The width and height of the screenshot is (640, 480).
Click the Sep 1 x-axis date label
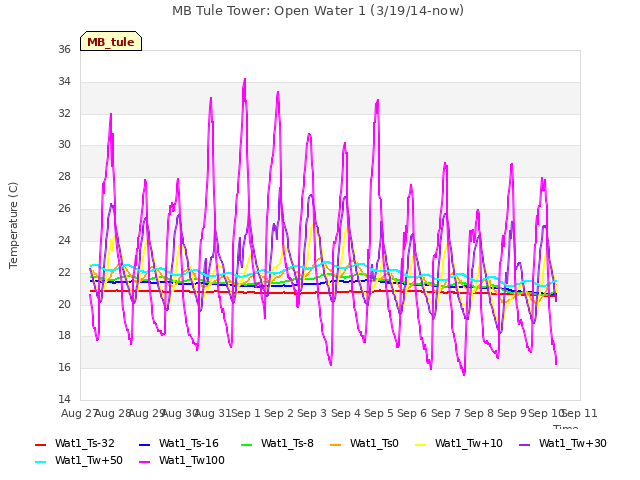pyautogui.click(x=246, y=413)
